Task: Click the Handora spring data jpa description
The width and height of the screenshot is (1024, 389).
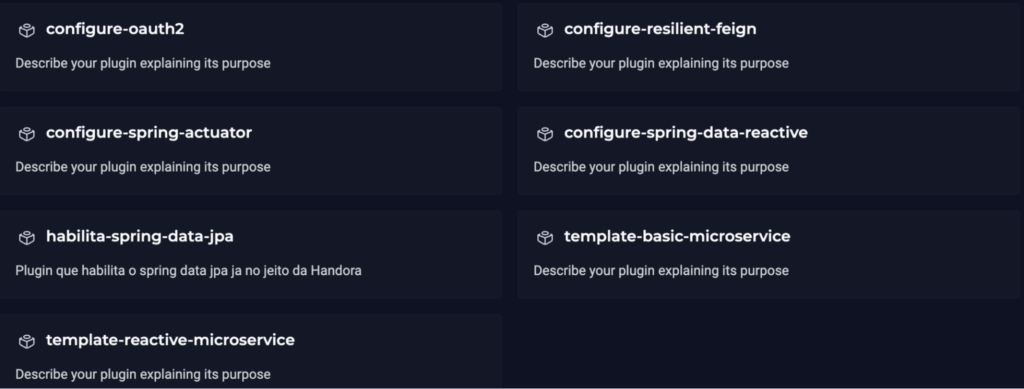Action: coord(188,271)
